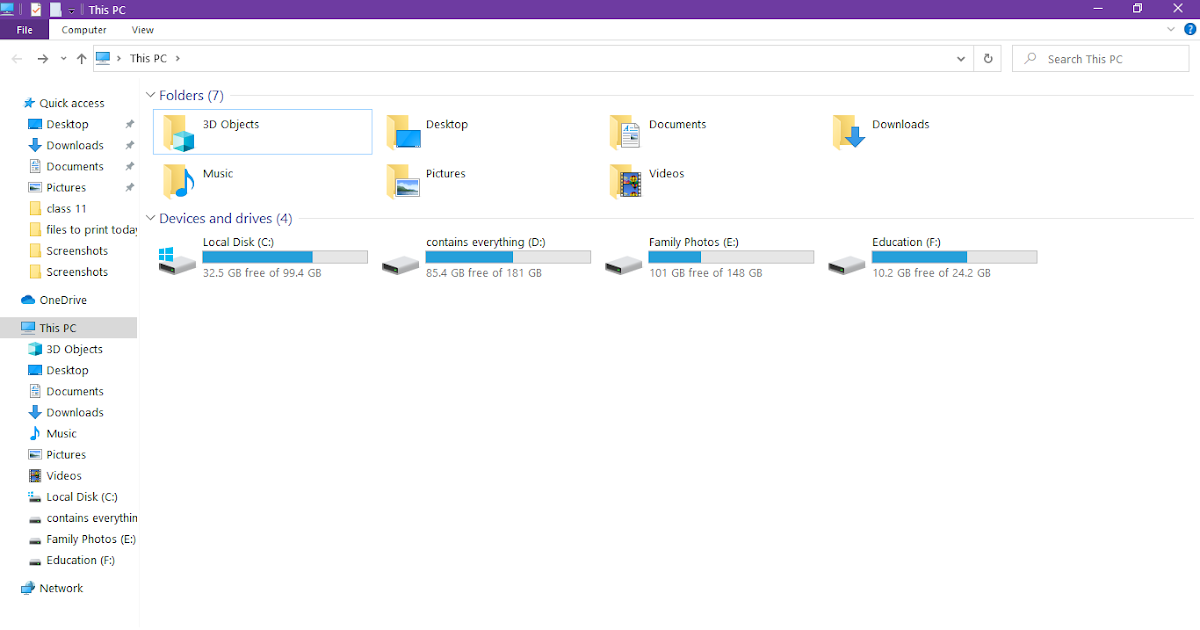Unpin Desktop from Quick access
This screenshot has height=630, width=1200.
pos(129,124)
